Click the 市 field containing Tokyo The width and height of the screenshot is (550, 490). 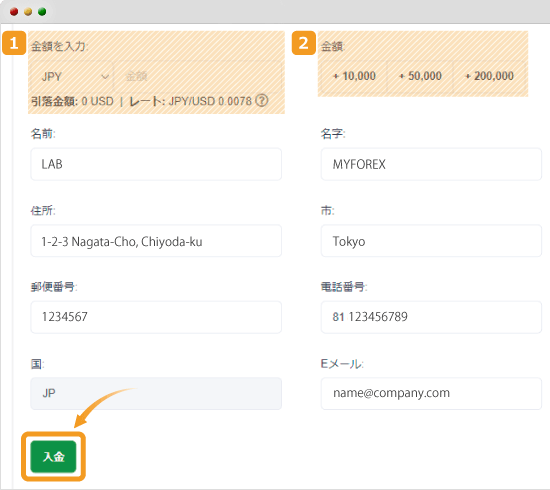(431, 241)
